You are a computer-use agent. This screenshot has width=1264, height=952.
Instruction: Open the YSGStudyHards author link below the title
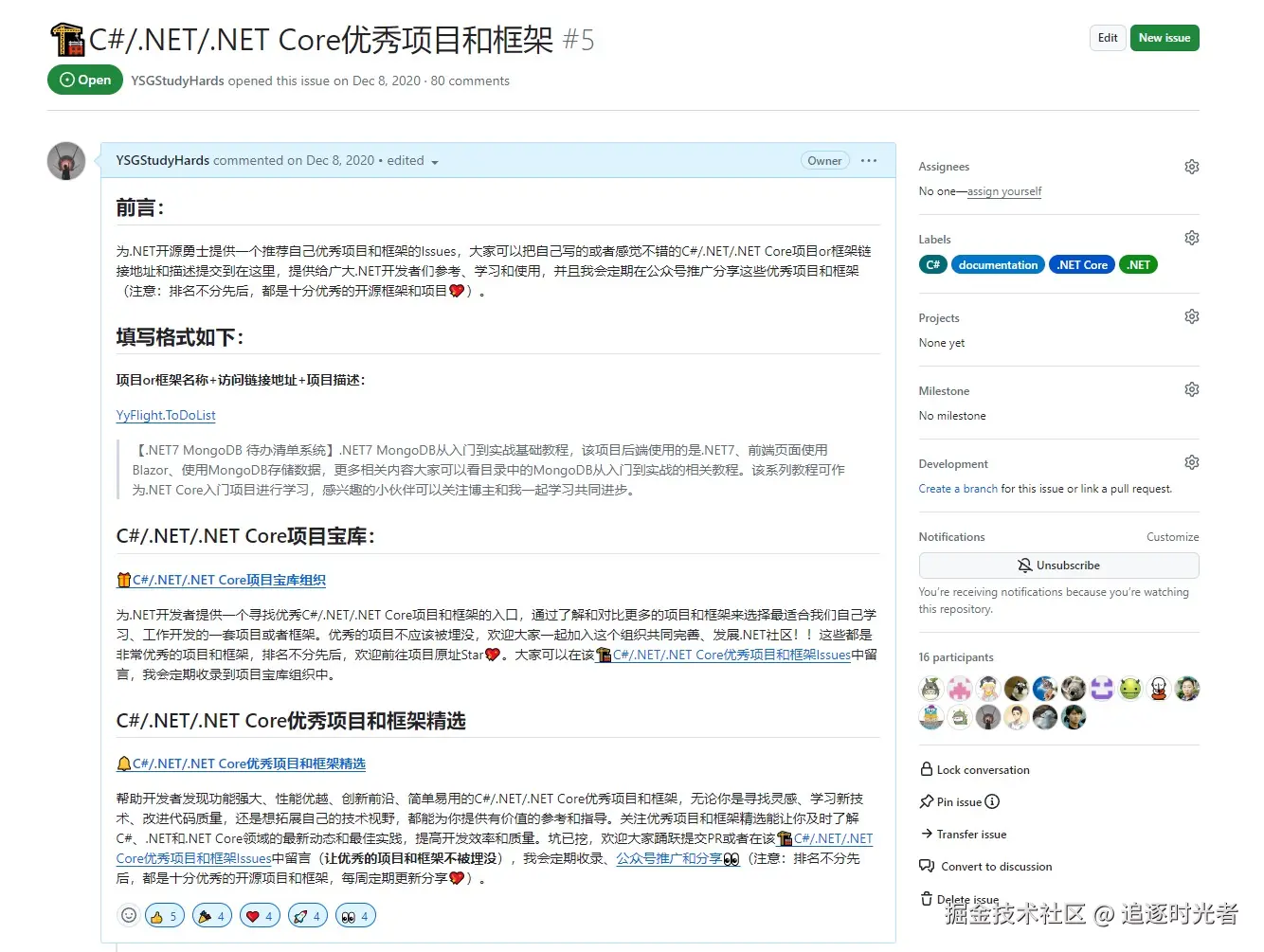(177, 81)
